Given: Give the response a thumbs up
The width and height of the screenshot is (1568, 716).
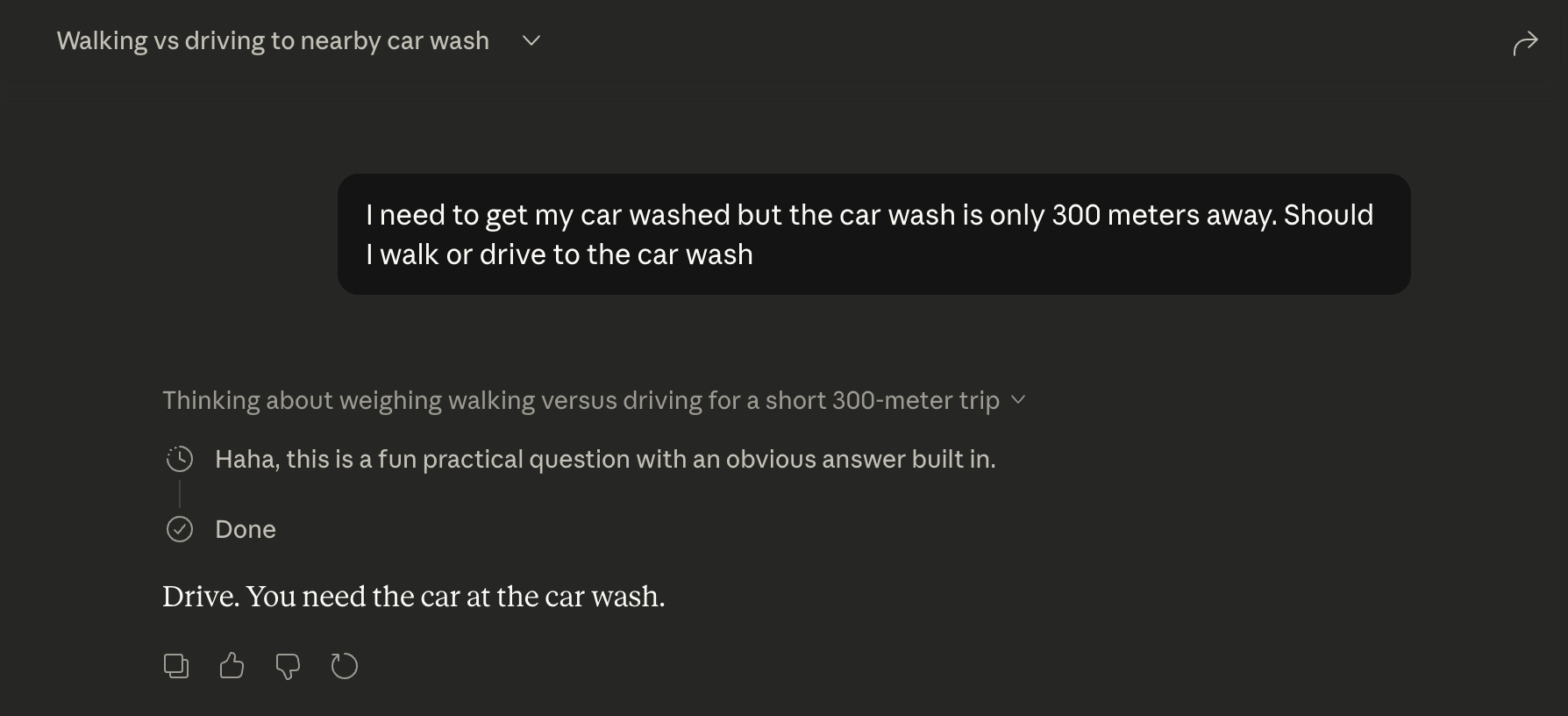Looking at the screenshot, I should 232,666.
